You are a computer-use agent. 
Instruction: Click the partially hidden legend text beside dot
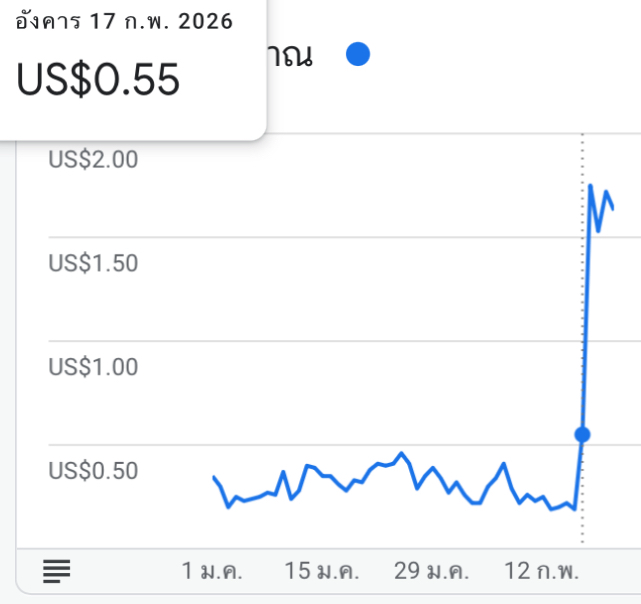pos(289,55)
